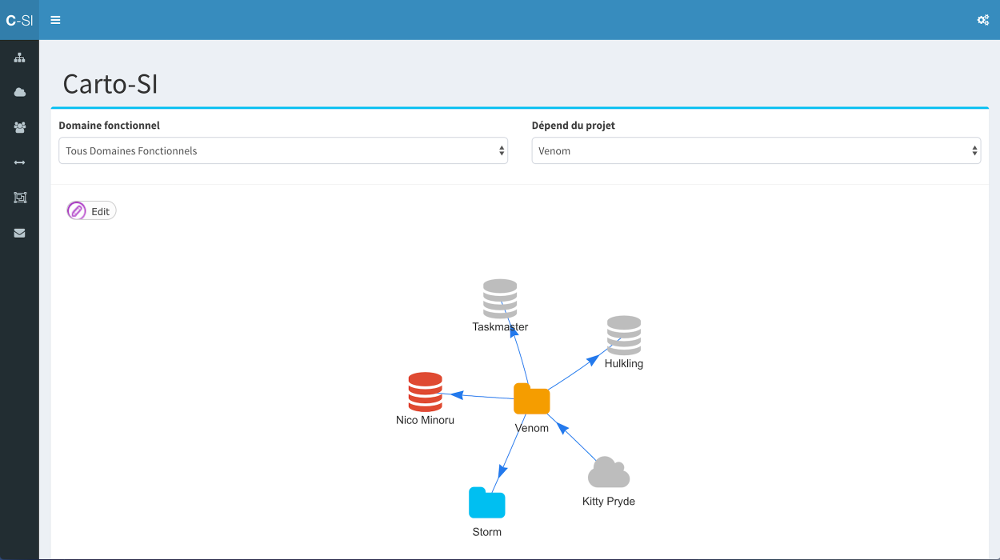This screenshot has height=560, width=1000.
Task: Click the Hulkling database node
Action: click(624, 336)
